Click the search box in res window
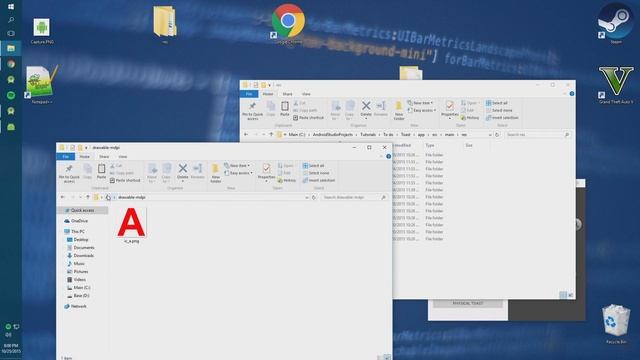640x360 pixels. pyautogui.click(x=537, y=135)
